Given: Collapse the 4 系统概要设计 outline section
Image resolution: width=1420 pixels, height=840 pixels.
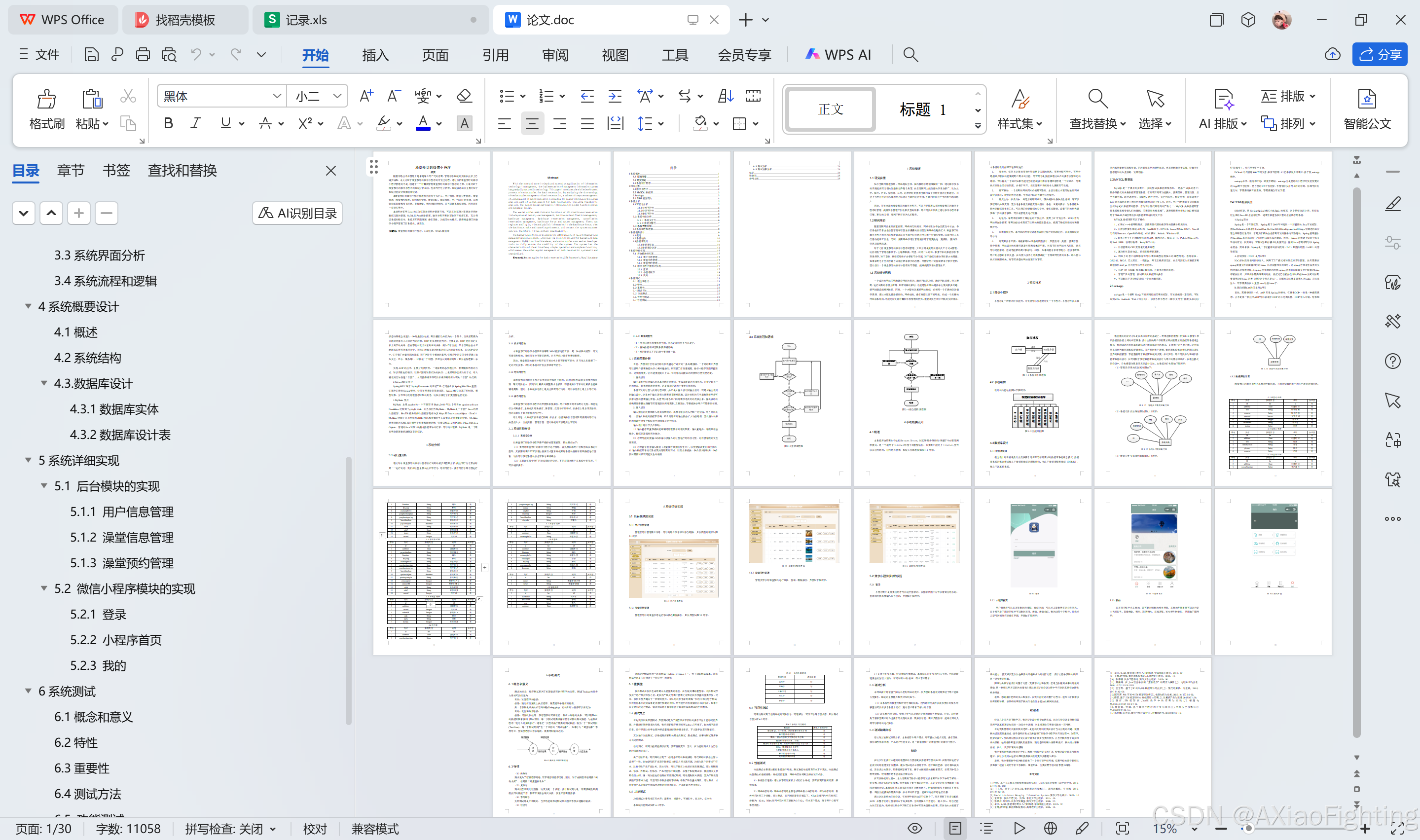Looking at the screenshot, I should pyautogui.click(x=28, y=306).
